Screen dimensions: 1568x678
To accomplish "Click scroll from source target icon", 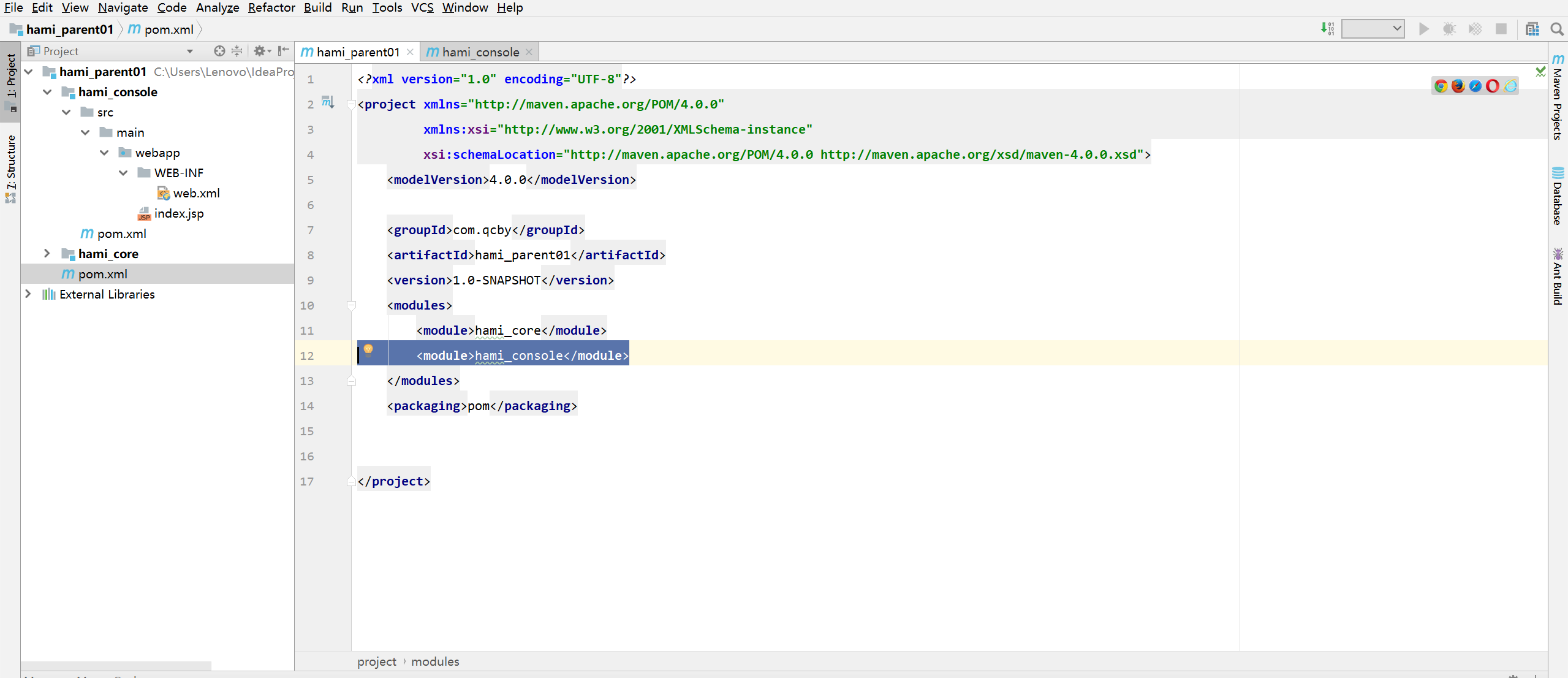I will 219,51.
